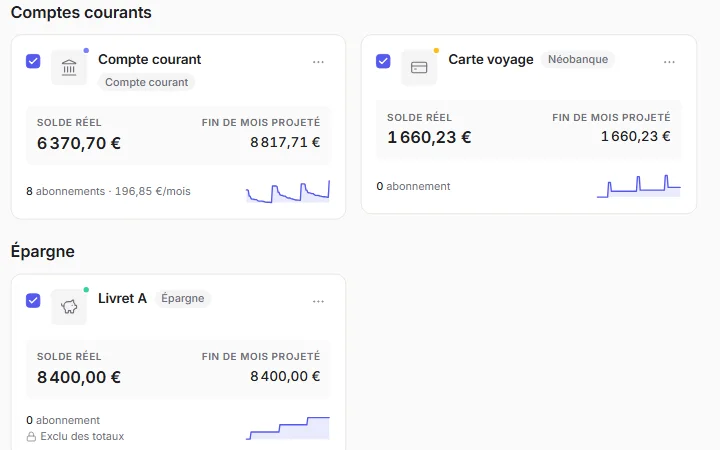Click the 8 abonnements · 196,85 €/mois text

coord(108,191)
